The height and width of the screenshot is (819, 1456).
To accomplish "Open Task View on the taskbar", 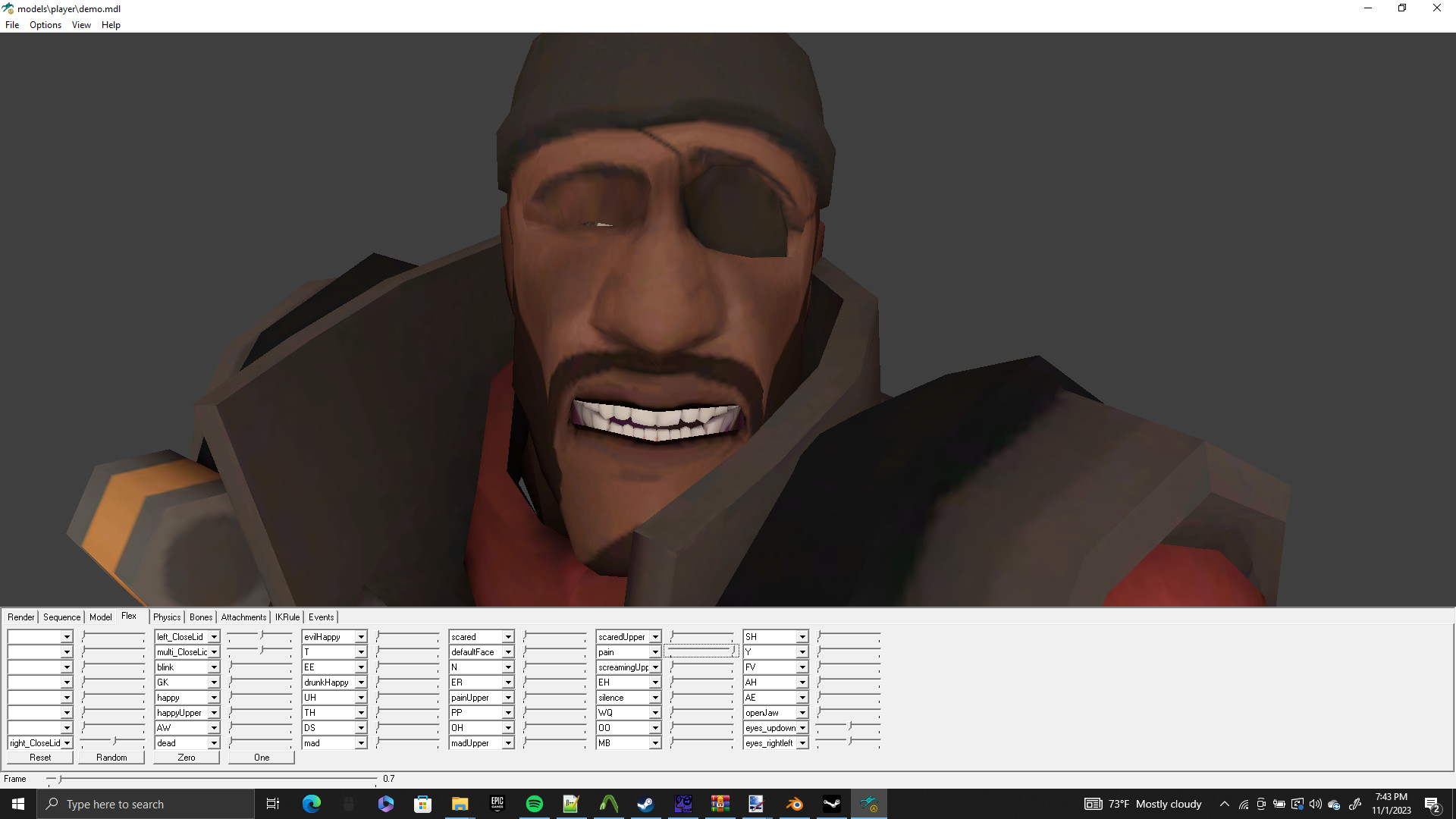I will [272, 804].
